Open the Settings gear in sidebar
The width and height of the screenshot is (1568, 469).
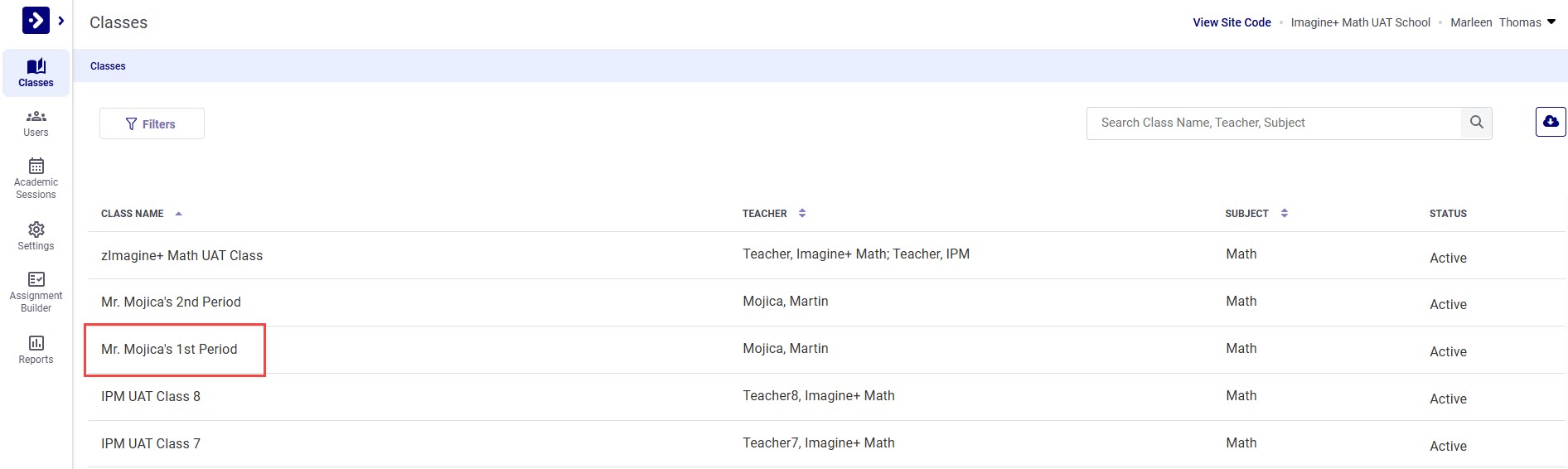point(36,235)
